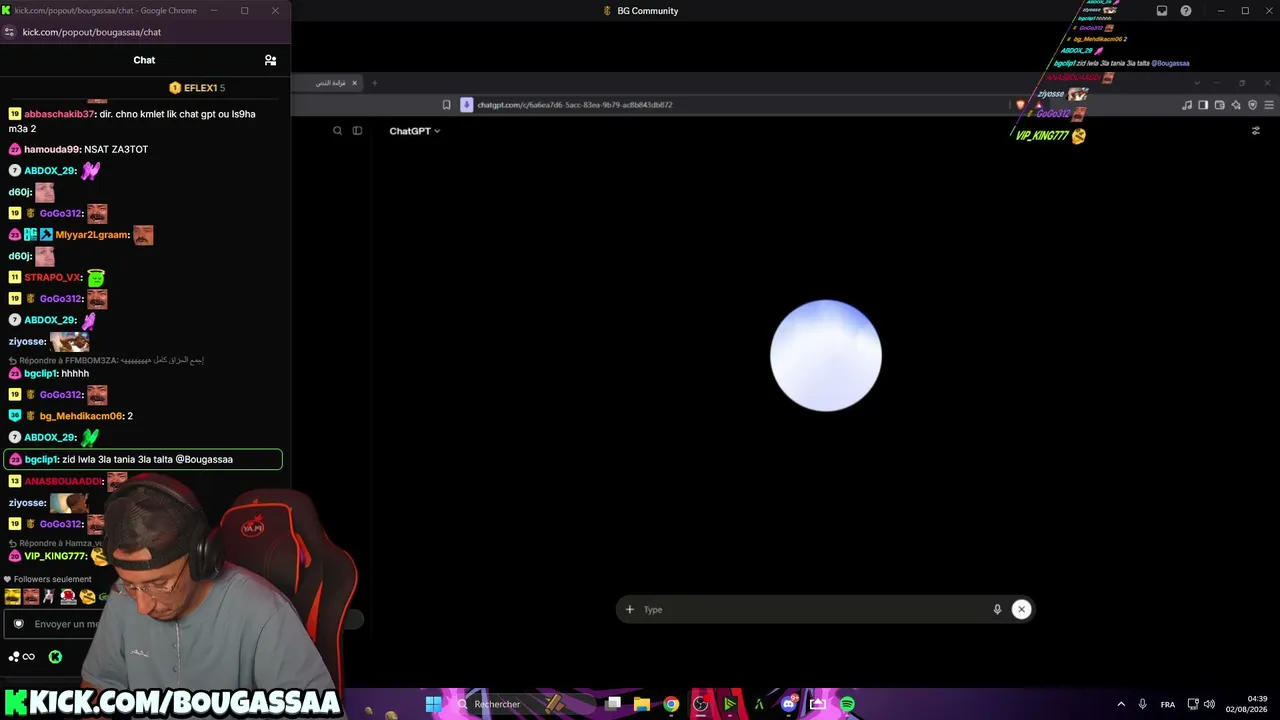This screenshot has height=720, width=1280.
Task: Open the Brave shields icon
Action: (1020, 105)
